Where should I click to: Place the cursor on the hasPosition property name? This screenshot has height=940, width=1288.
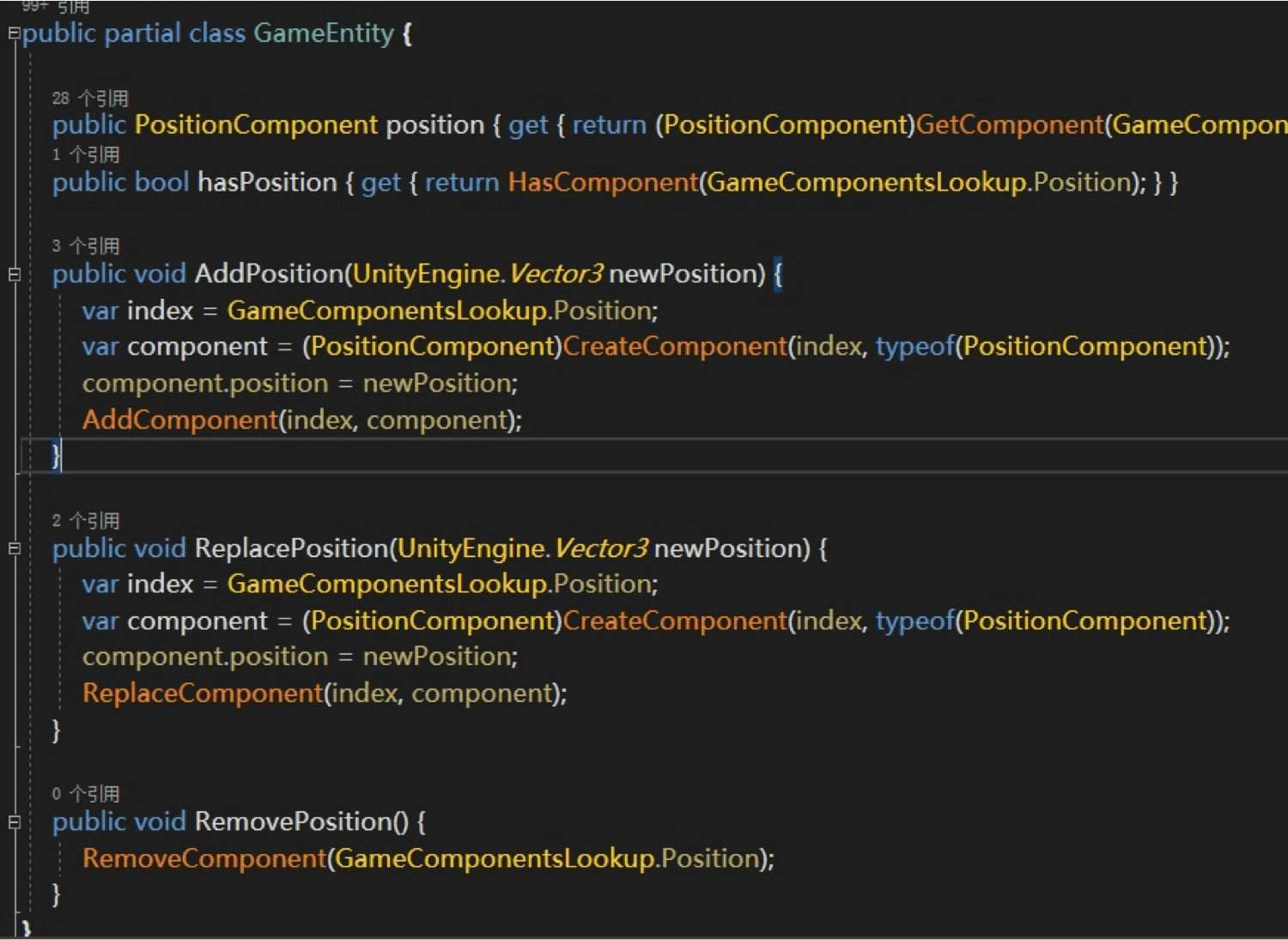tap(267, 182)
